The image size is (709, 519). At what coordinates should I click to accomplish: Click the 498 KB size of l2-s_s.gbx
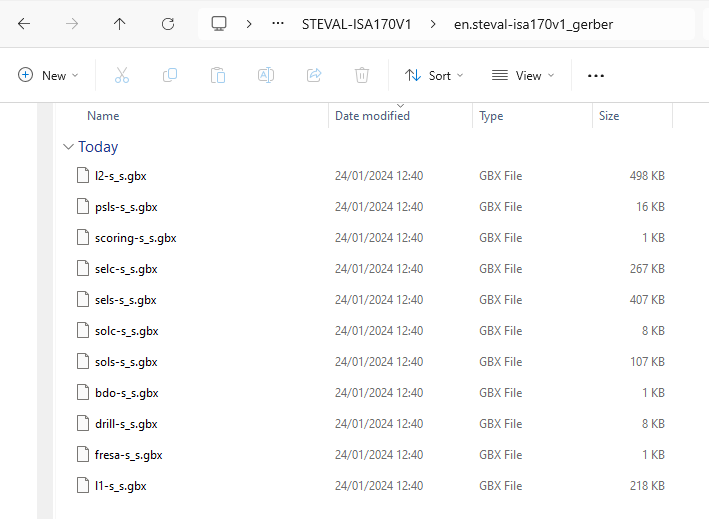(x=647, y=176)
